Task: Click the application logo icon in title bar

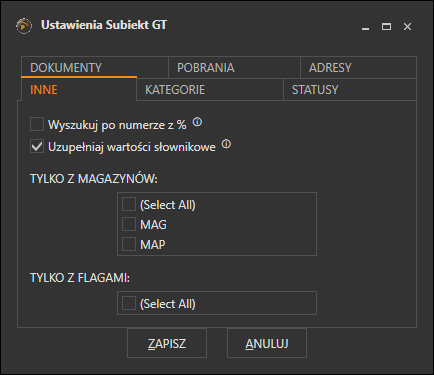Action: coord(24,26)
